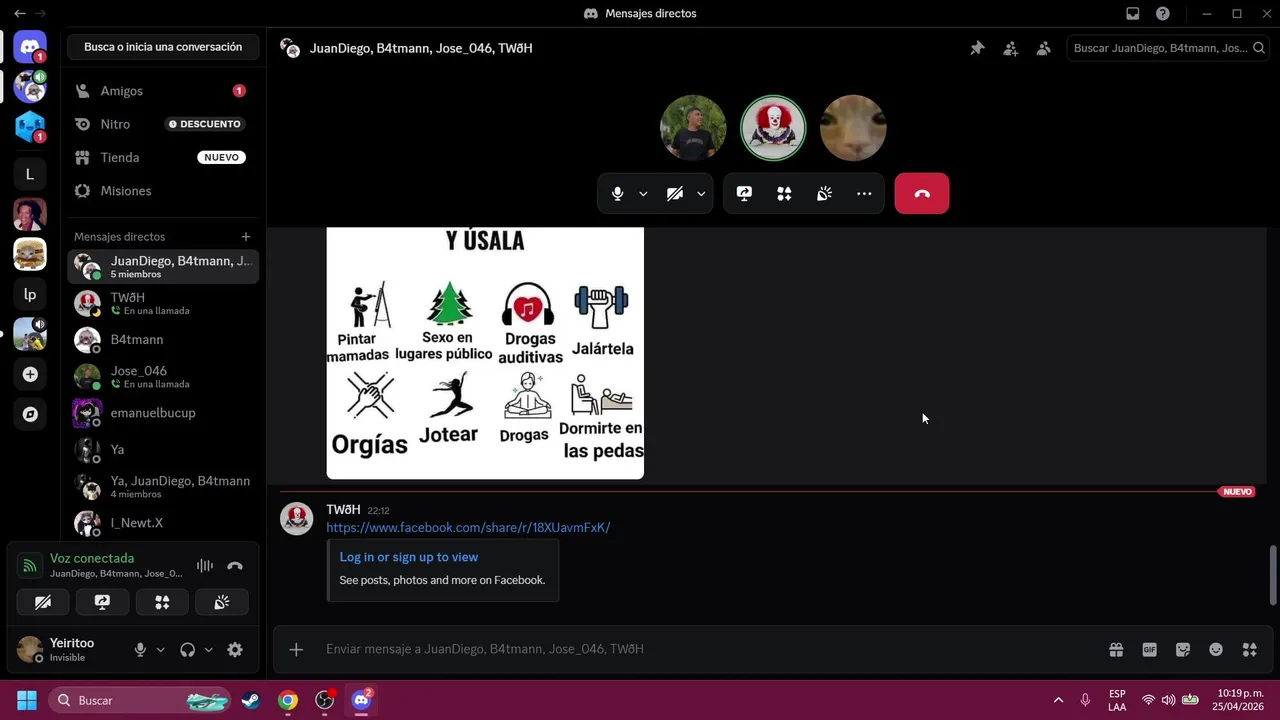The width and height of the screenshot is (1280, 720).
Task: Open the burger avatar server
Action: tap(30, 254)
